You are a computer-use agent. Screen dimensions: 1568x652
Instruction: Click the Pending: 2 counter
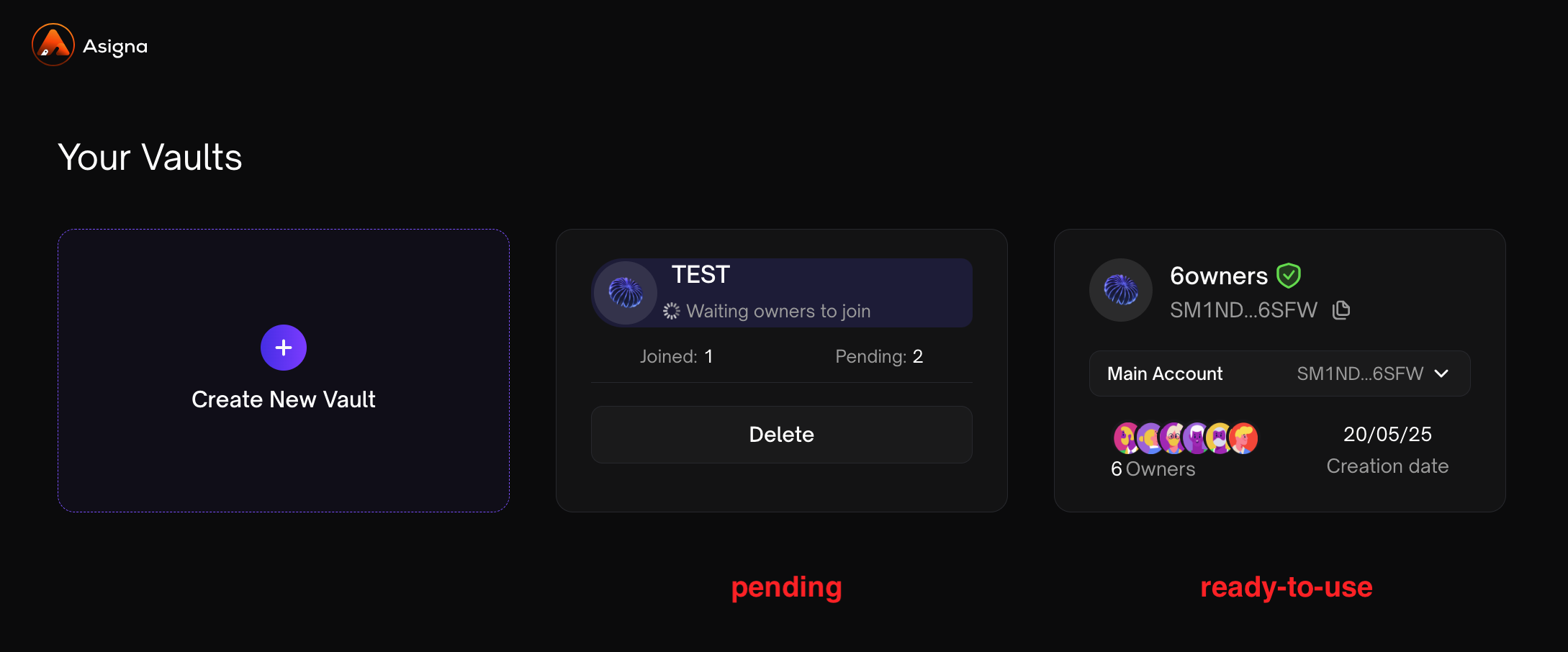878,356
